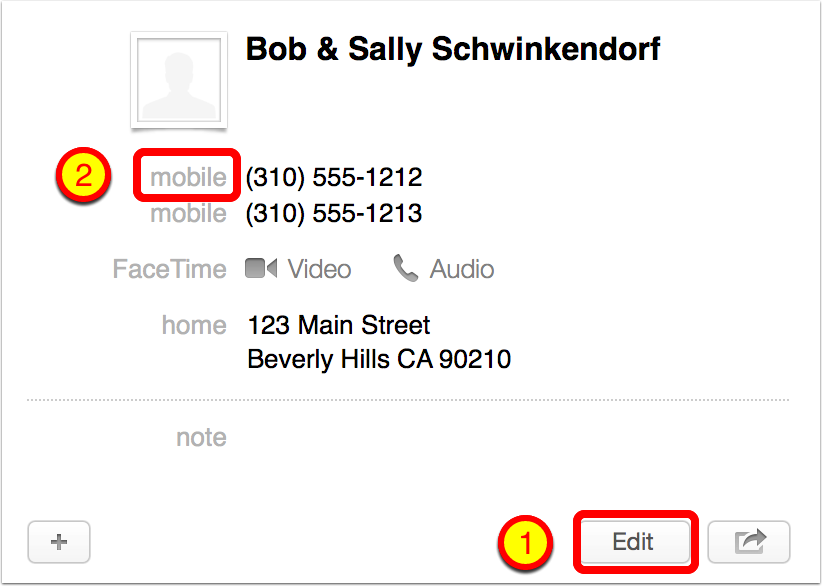Click the yellow number 1 marker beside Edit
Viewport: 822px width, 586px height.
click(527, 543)
